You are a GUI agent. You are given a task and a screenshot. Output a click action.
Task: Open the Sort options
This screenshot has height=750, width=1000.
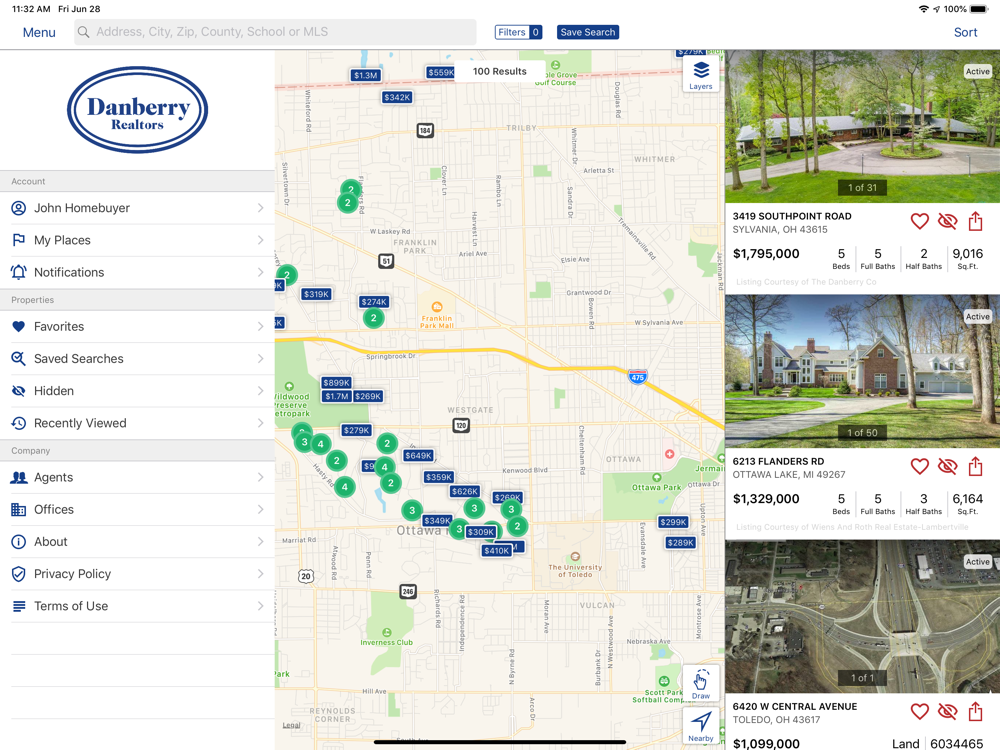pos(965,33)
